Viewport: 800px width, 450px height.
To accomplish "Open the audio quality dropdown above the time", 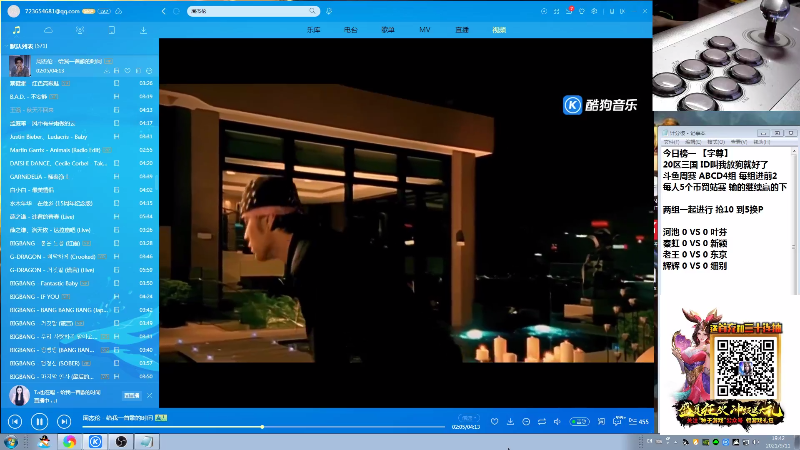I will [468, 418].
